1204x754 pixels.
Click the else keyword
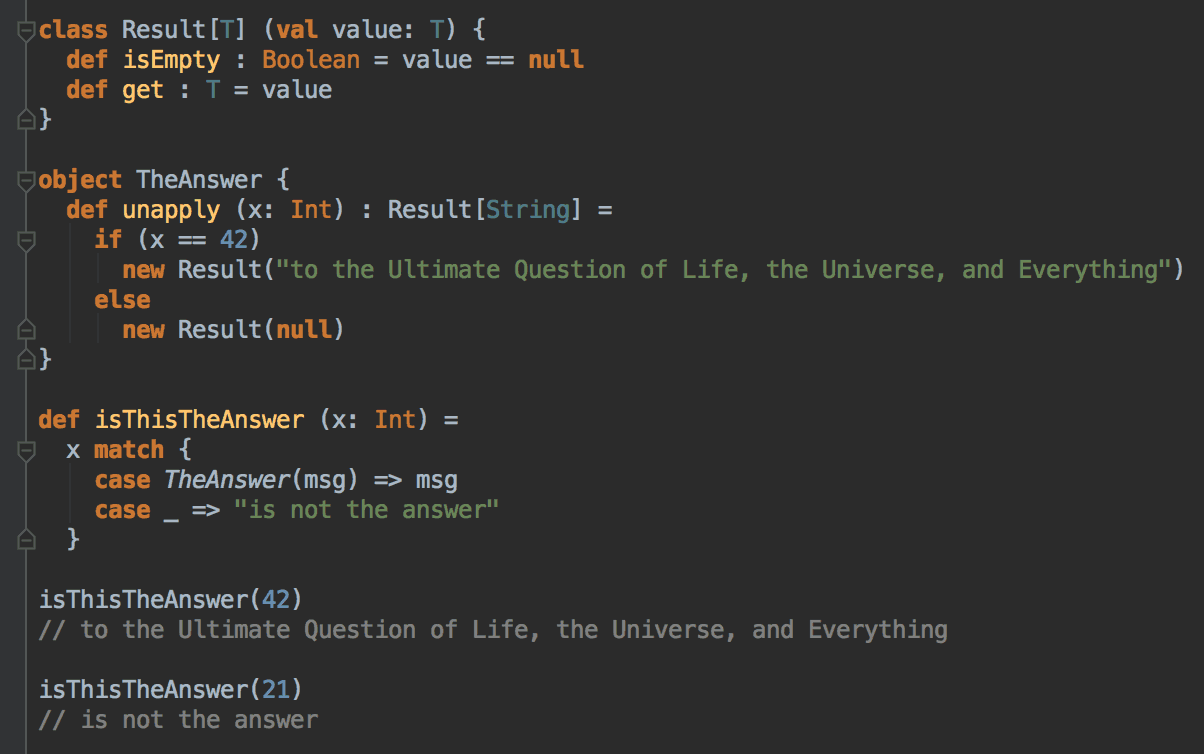(122, 300)
